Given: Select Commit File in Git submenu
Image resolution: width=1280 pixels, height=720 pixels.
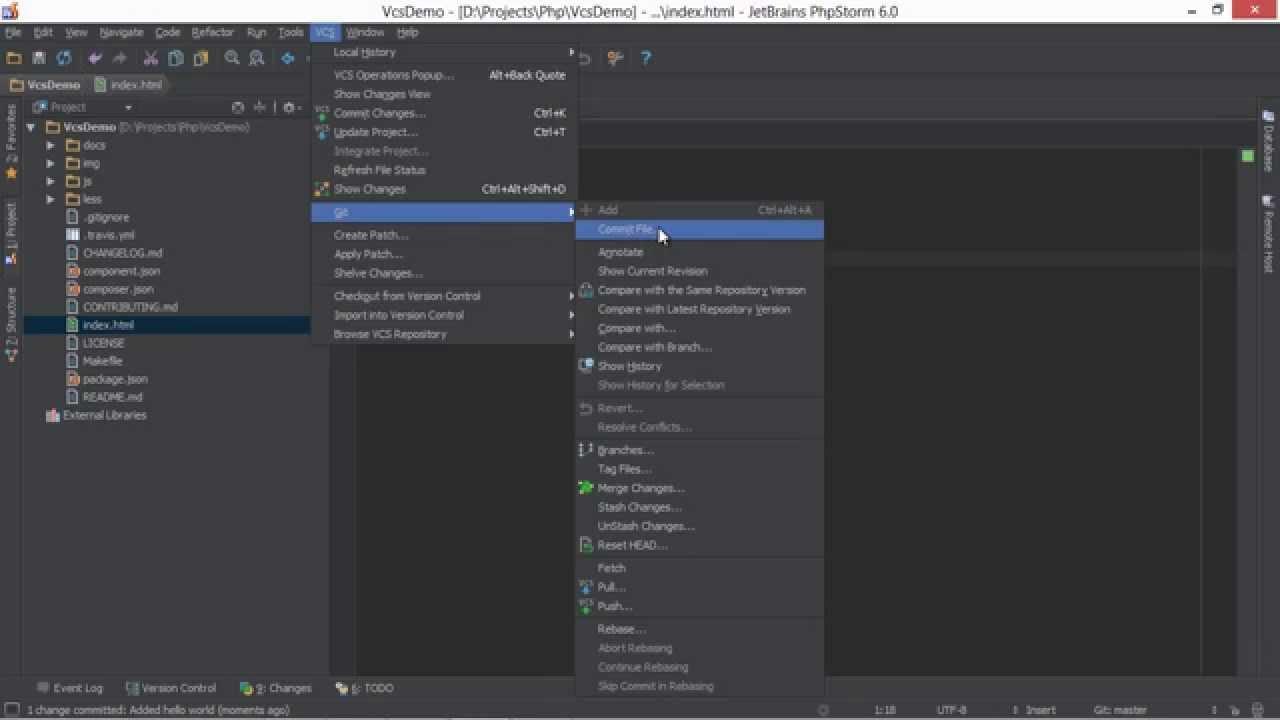Looking at the screenshot, I should 699,229.
